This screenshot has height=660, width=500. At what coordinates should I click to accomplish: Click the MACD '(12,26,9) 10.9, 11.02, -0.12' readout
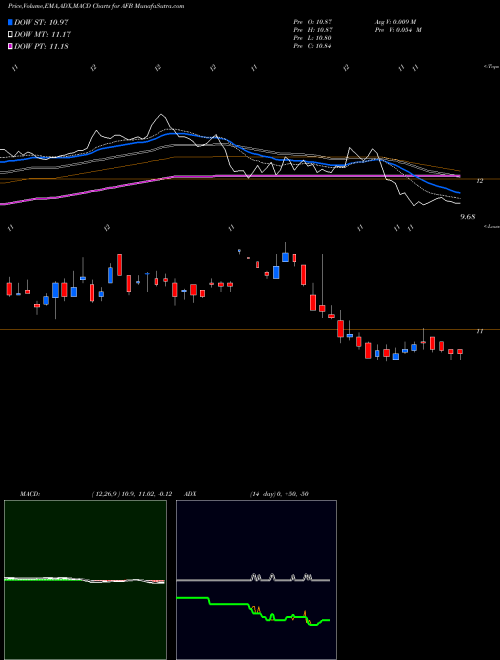tap(132, 494)
